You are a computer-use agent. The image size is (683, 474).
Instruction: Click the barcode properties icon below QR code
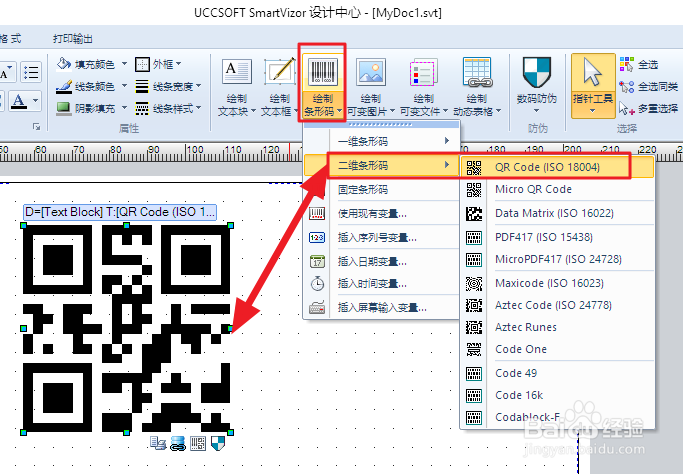pos(198,444)
